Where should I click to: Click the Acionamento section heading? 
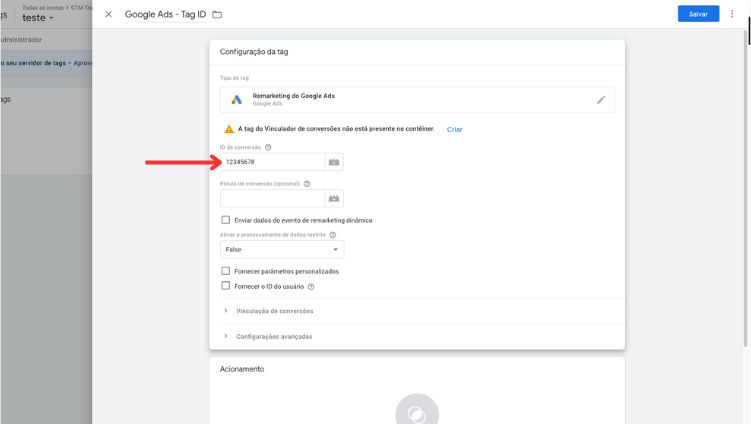click(242, 369)
